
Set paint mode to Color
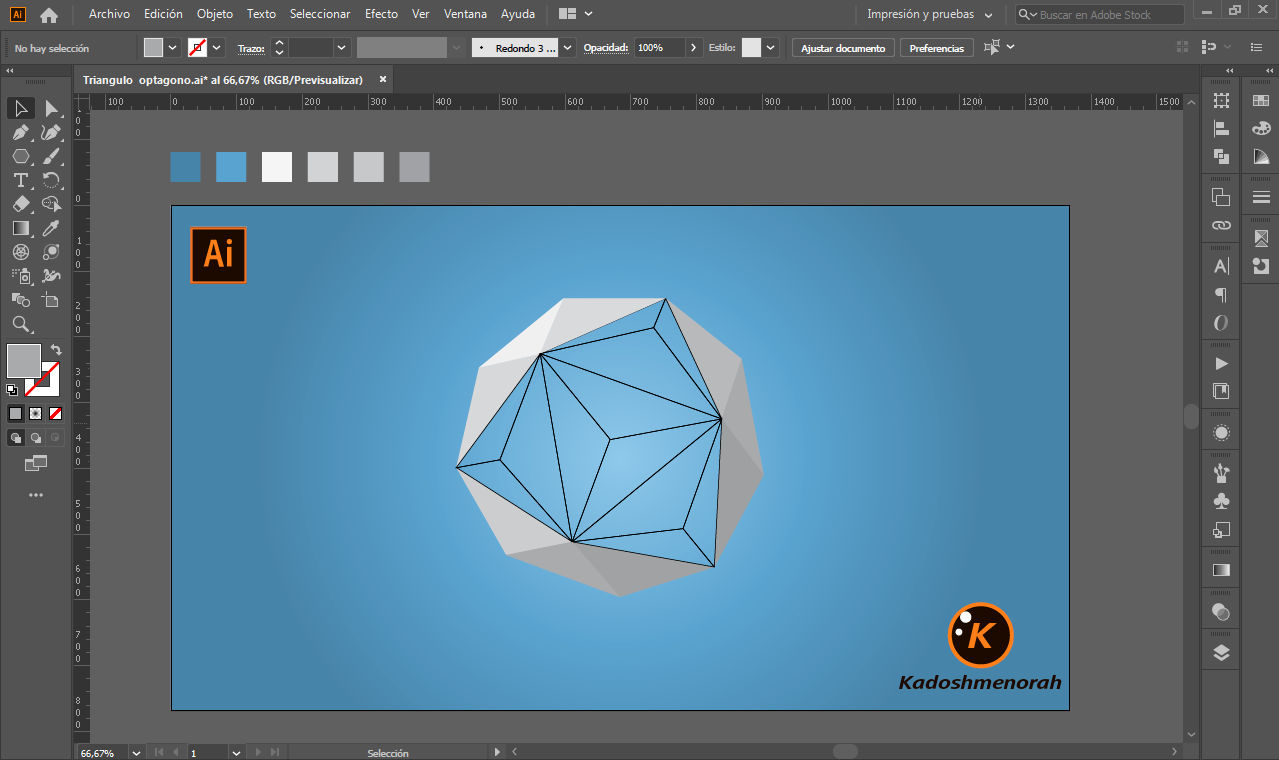tap(16, 413)
